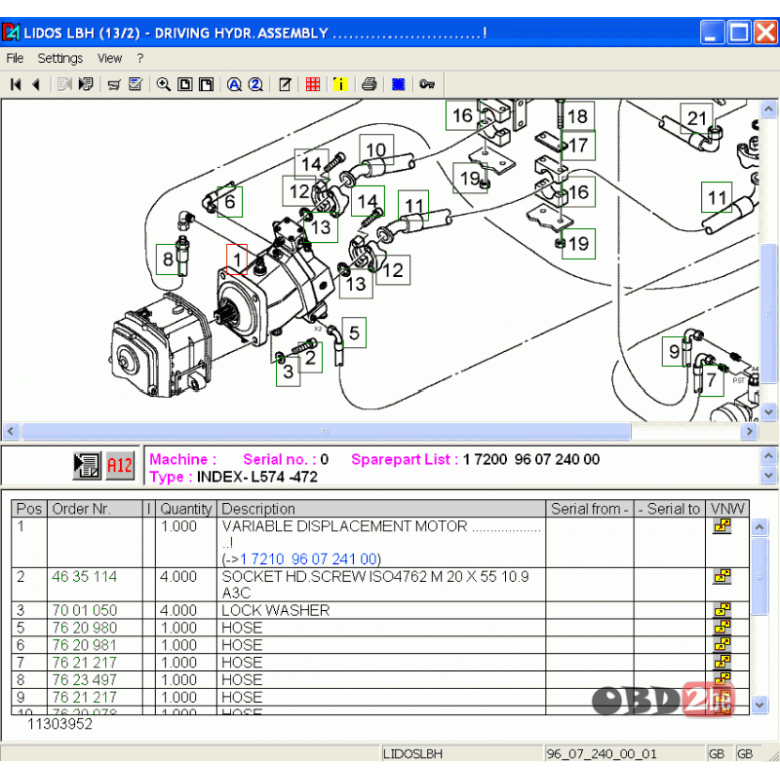The image size is (780, 780).
Task: Click the key icon in toolbar
Action: tap(427, 84)
